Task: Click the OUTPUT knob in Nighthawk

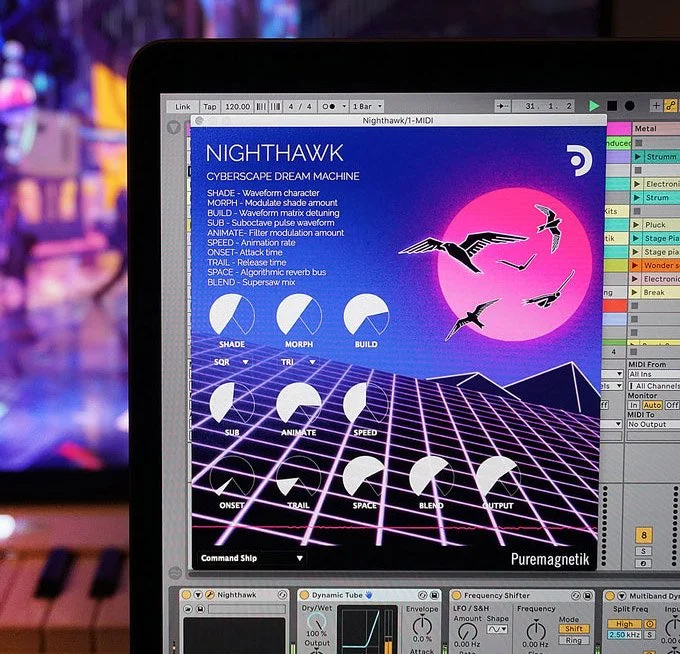Action: (498, 476)
